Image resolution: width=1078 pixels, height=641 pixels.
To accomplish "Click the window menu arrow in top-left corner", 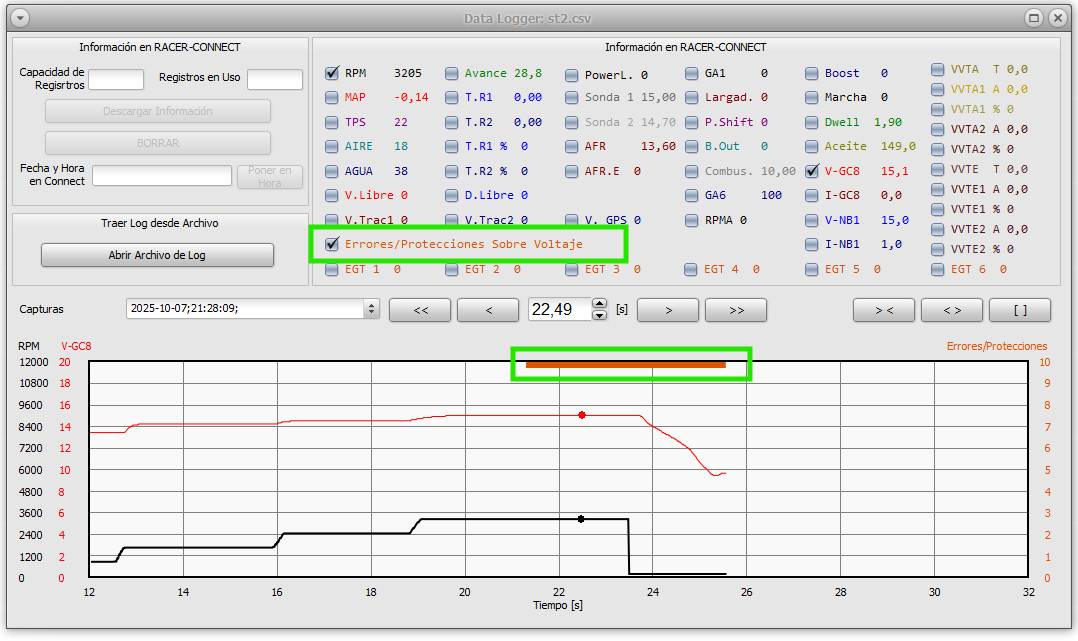I will pyautogui.click(x=20, y=17).
